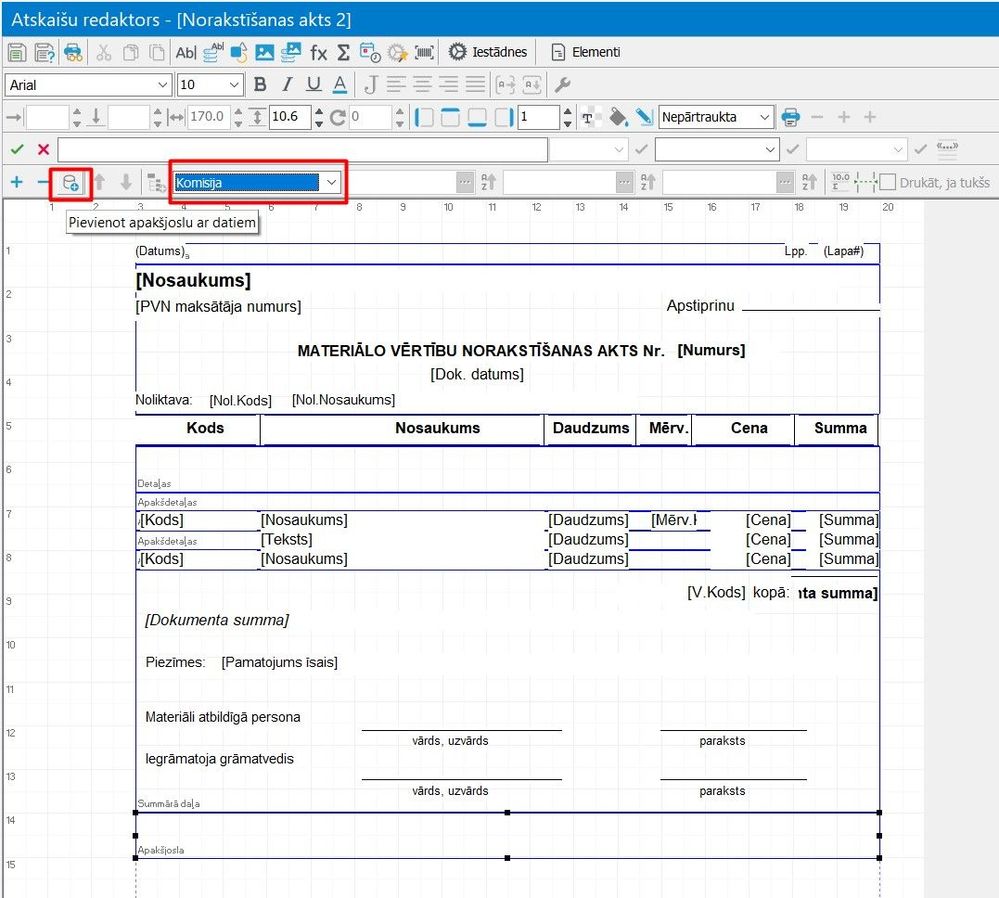Enable 'Drukāt, ja tukšs' checkbox

(887, 183)
